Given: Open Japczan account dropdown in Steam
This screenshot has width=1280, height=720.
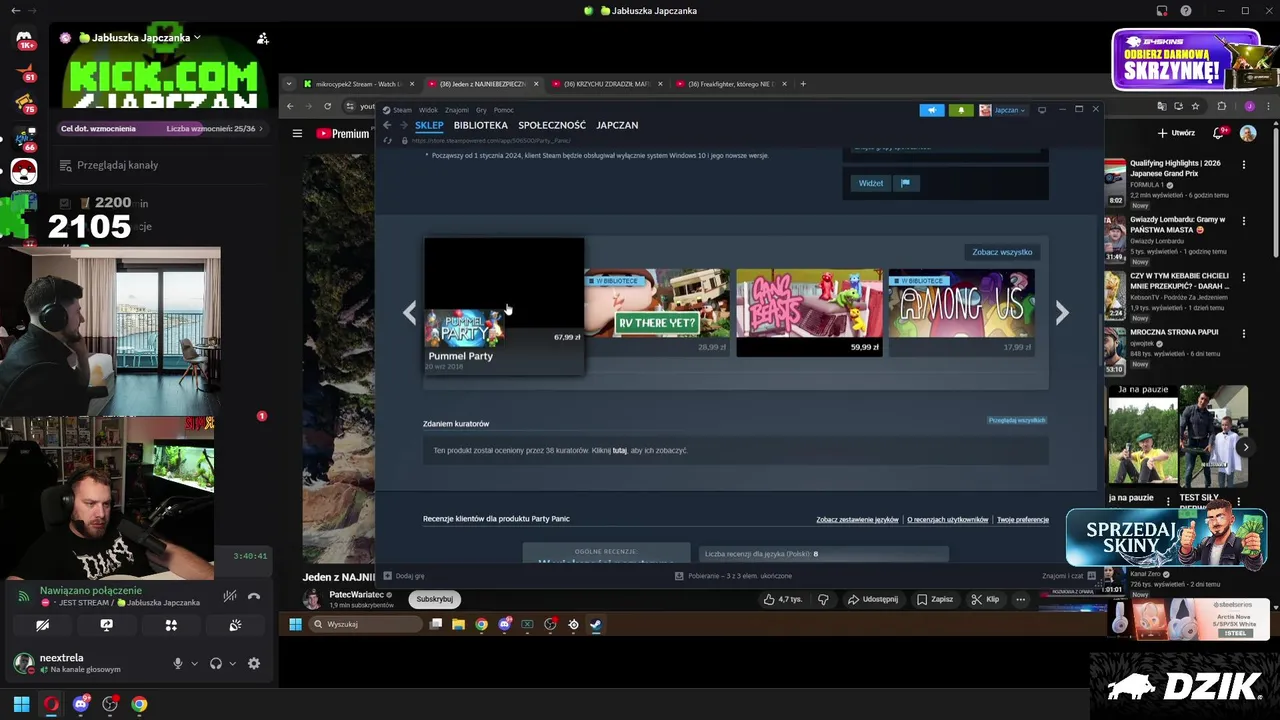Looking at the screenshot, I should pos(1003,110).
